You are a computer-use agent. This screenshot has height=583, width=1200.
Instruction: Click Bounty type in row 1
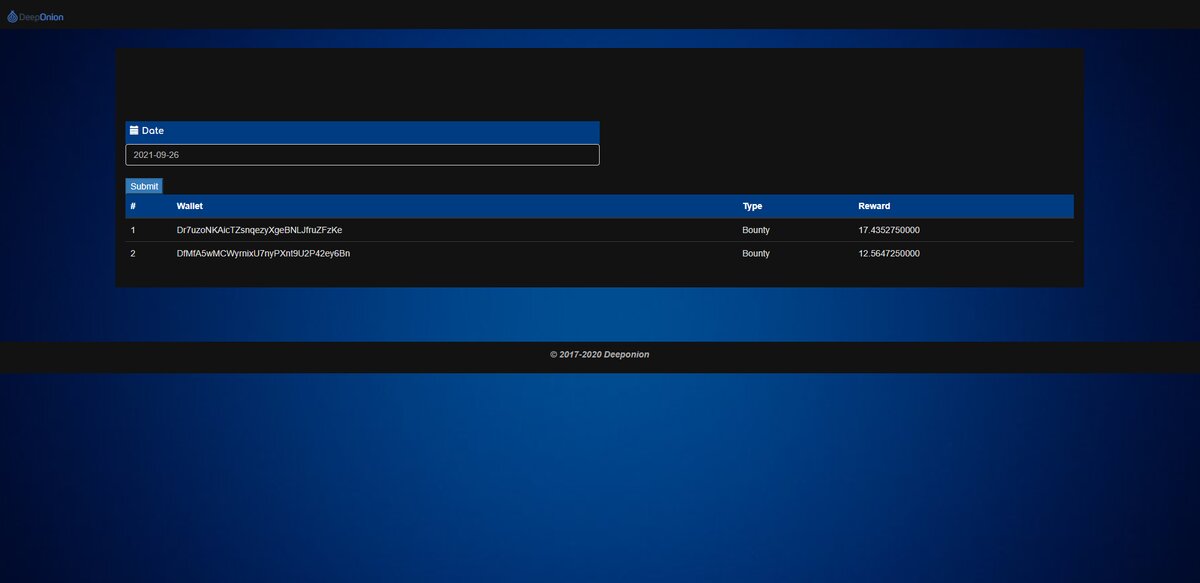pos(756,230)
